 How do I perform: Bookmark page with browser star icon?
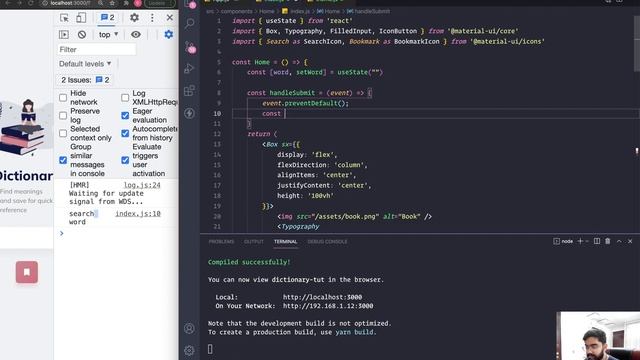tap(111, 3)
